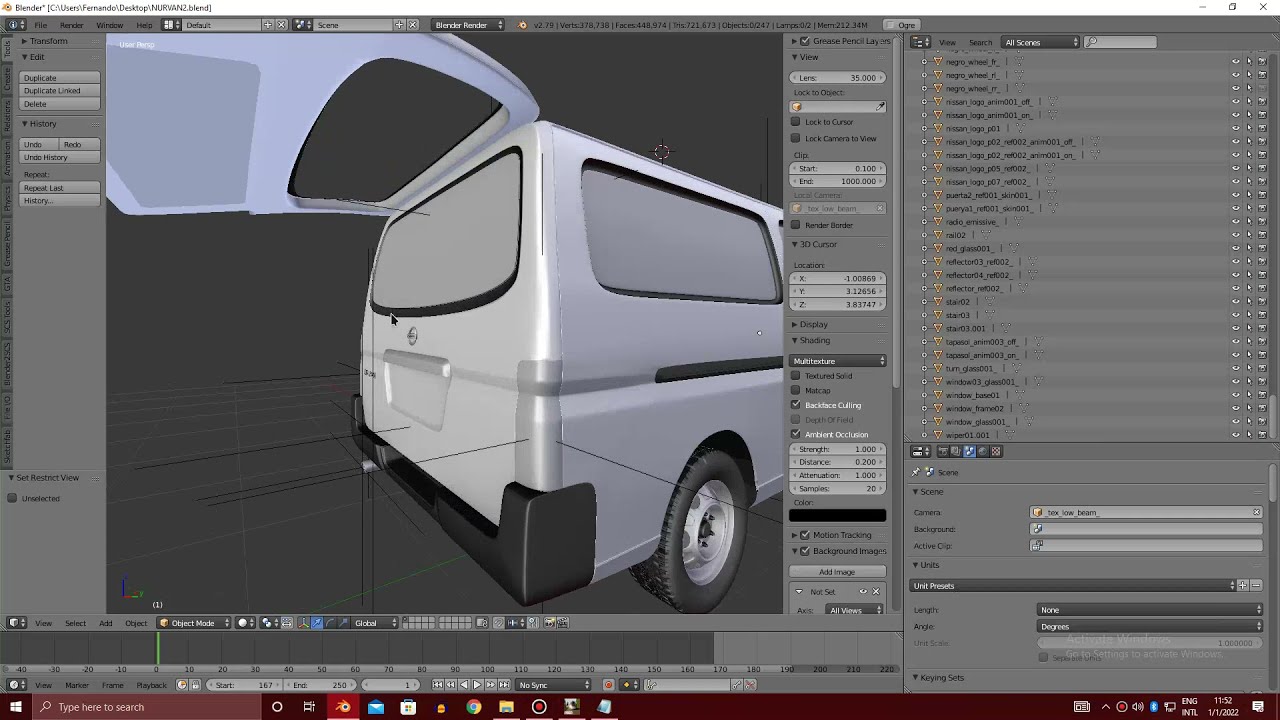Click the eyedropper for Lock to Object
The height and width of the screenshot is (720, 1280).
coord(880,107)
